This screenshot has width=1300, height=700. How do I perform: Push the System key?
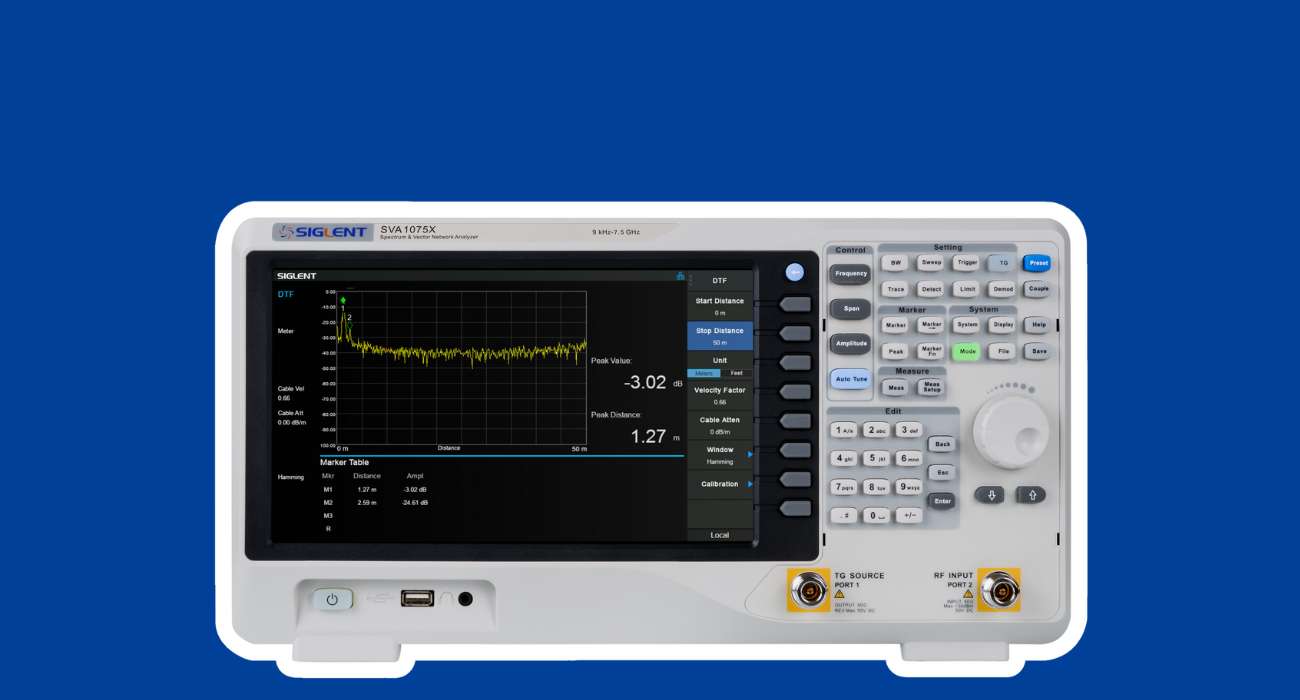click(x=966, y=325)
